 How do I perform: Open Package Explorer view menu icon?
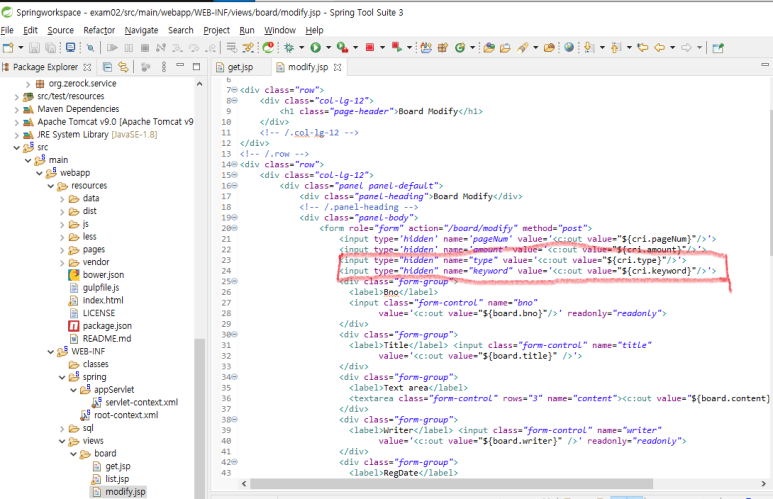[164, 67]
